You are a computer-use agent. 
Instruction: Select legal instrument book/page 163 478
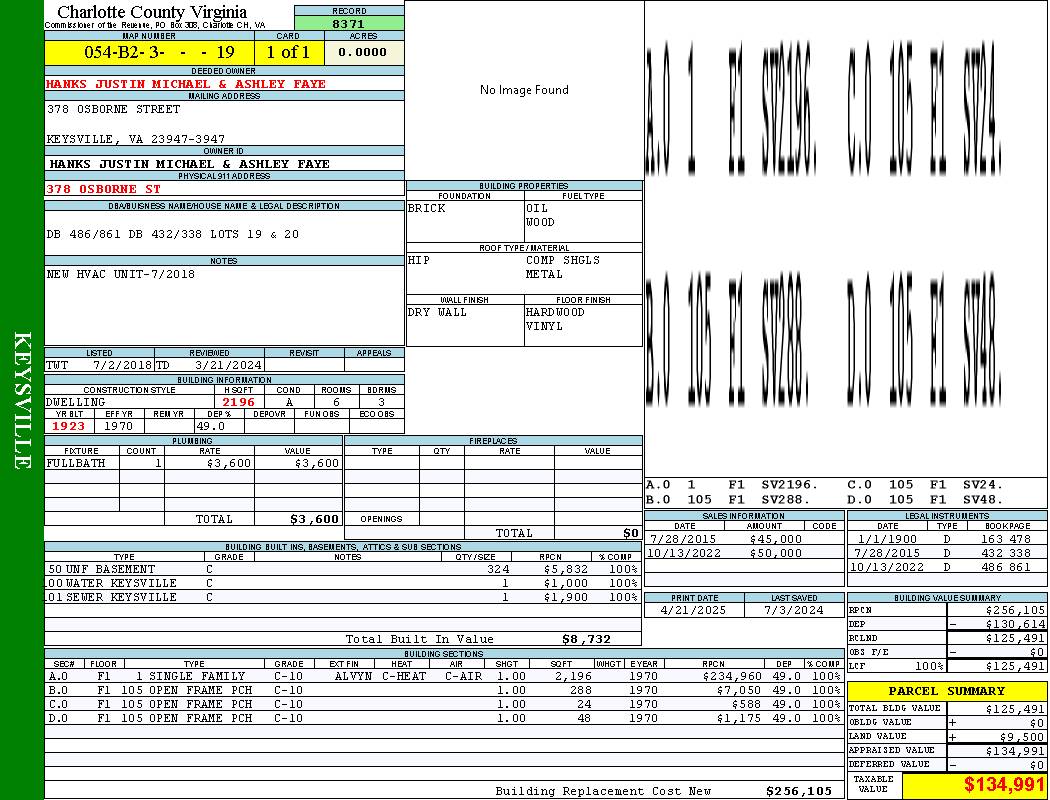[1006, 539]
